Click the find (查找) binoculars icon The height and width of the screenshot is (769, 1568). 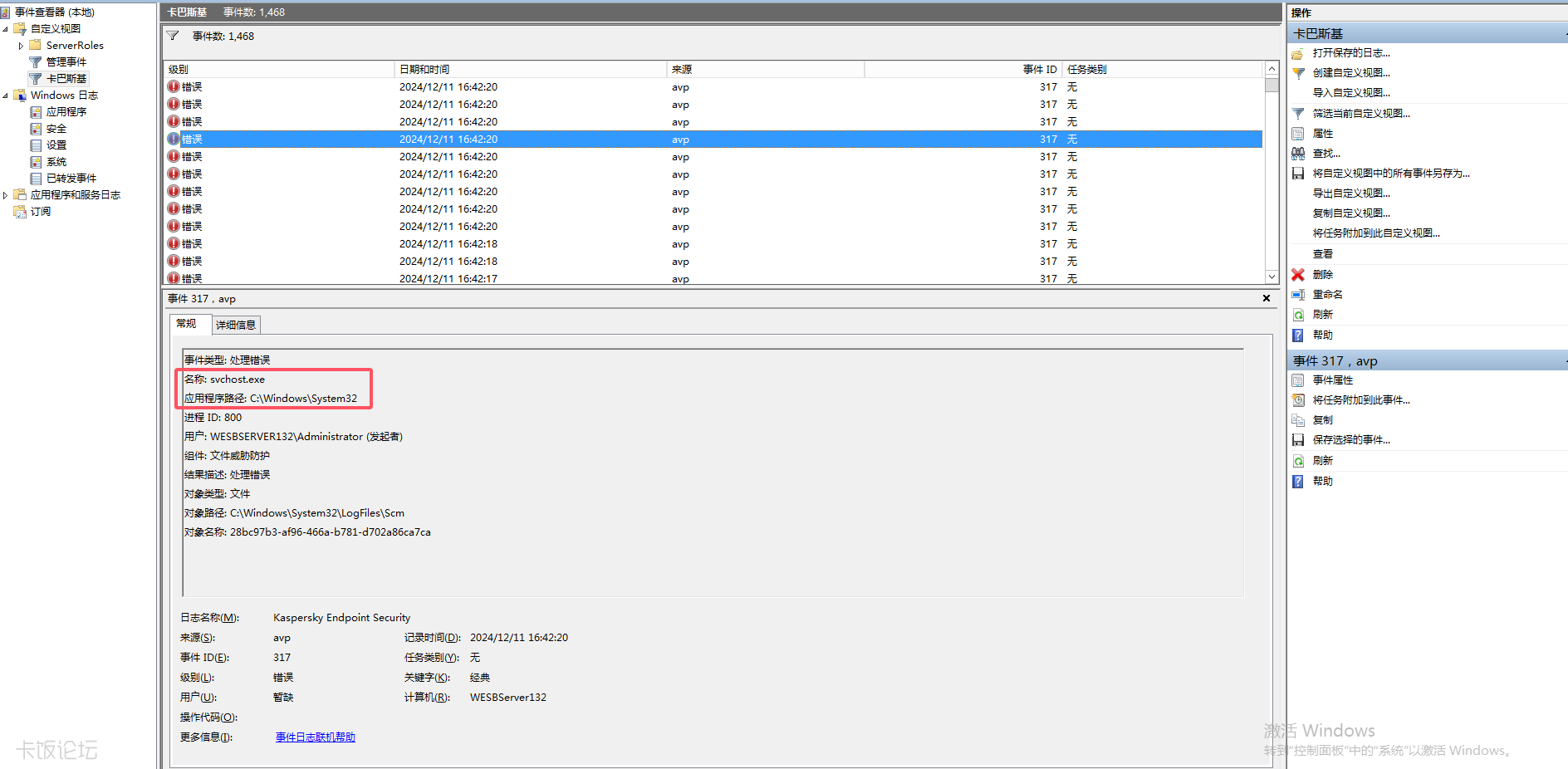(x=1298, y=154)
